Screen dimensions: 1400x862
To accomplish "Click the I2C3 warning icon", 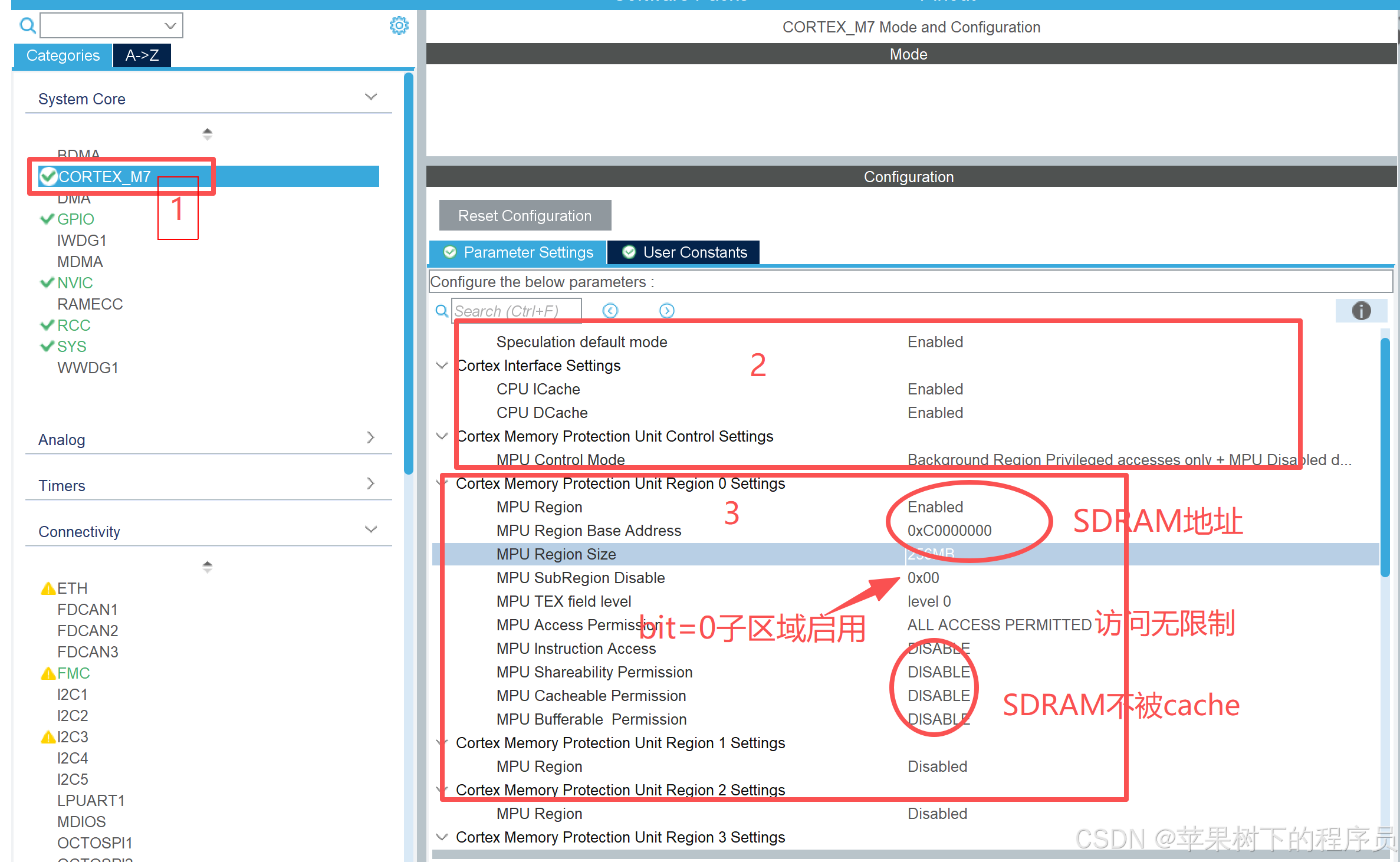I will click(48, 737).
